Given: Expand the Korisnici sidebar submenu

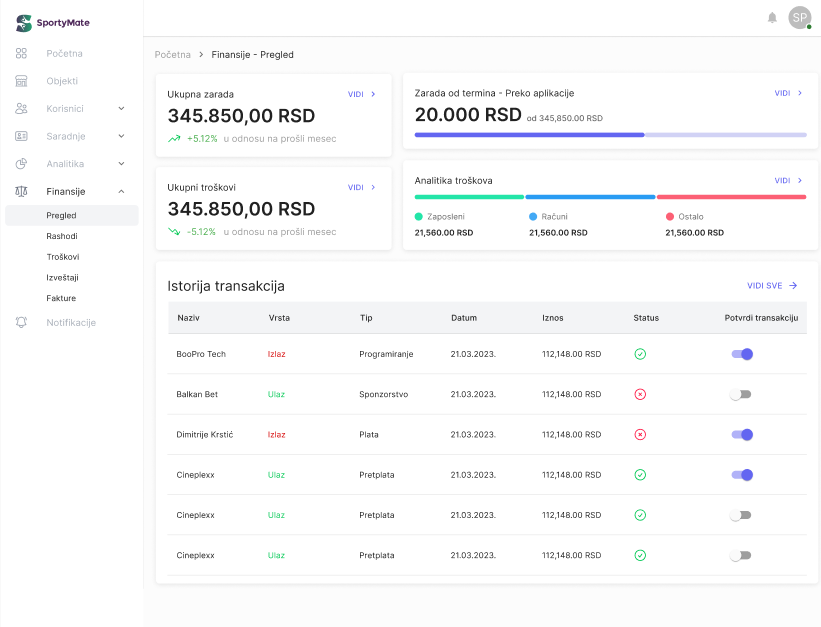Looking at the screenshot, I should [121, 108].
